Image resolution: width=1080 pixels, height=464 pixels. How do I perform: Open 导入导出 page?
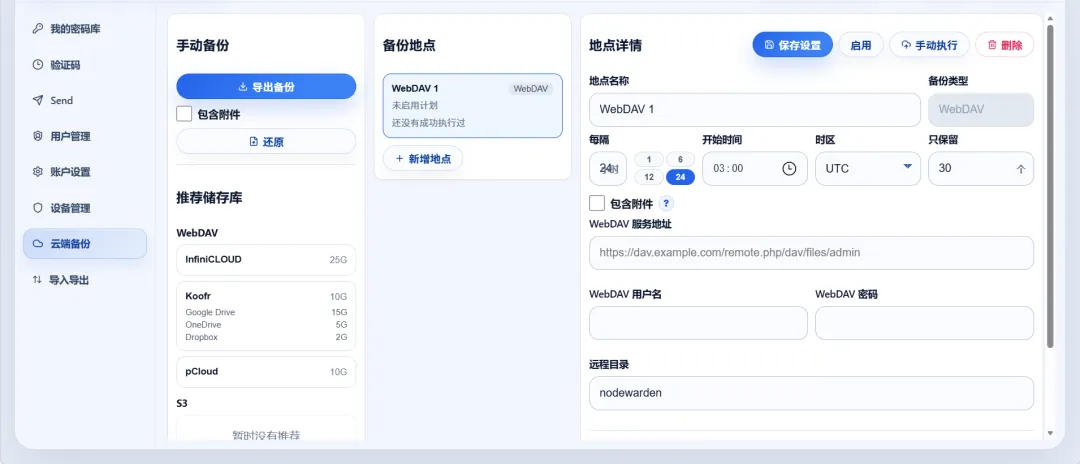point(85,280)
